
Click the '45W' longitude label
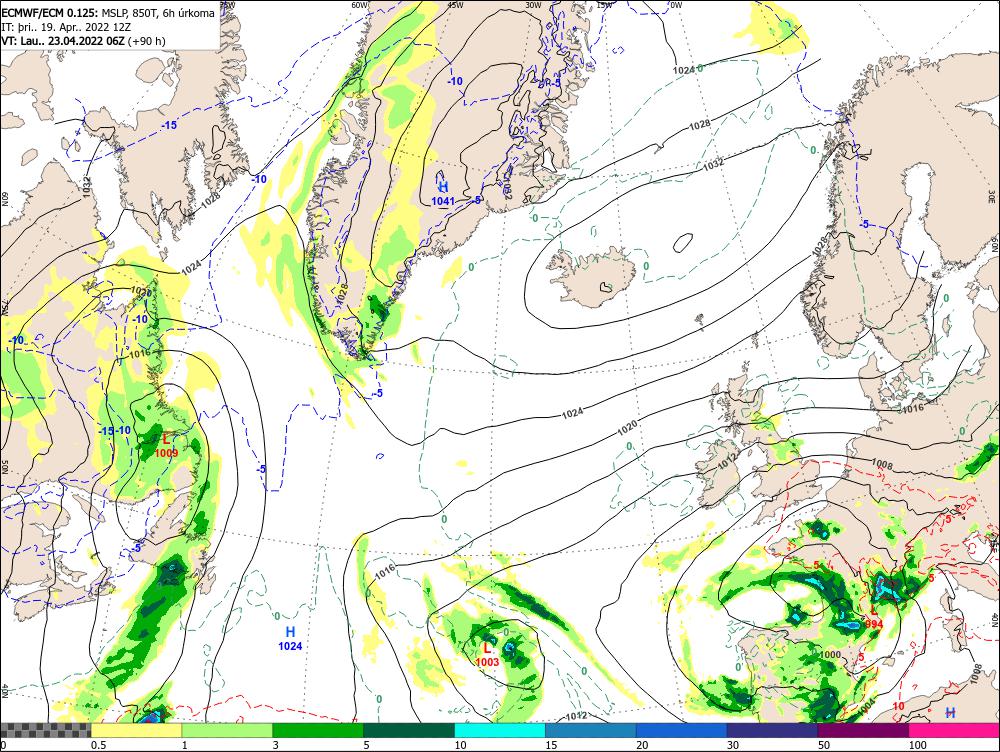(x=455, y=4)
